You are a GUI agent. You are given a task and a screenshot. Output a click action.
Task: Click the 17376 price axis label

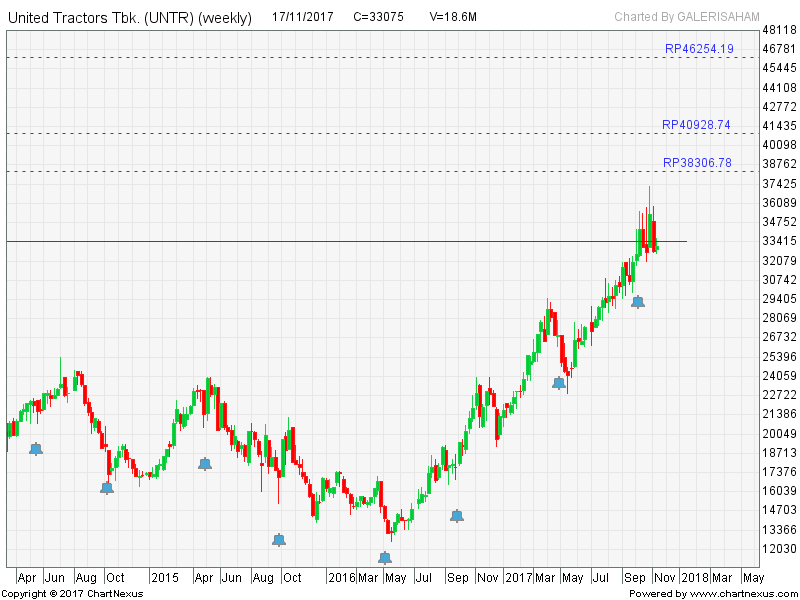tap(779, 472)
